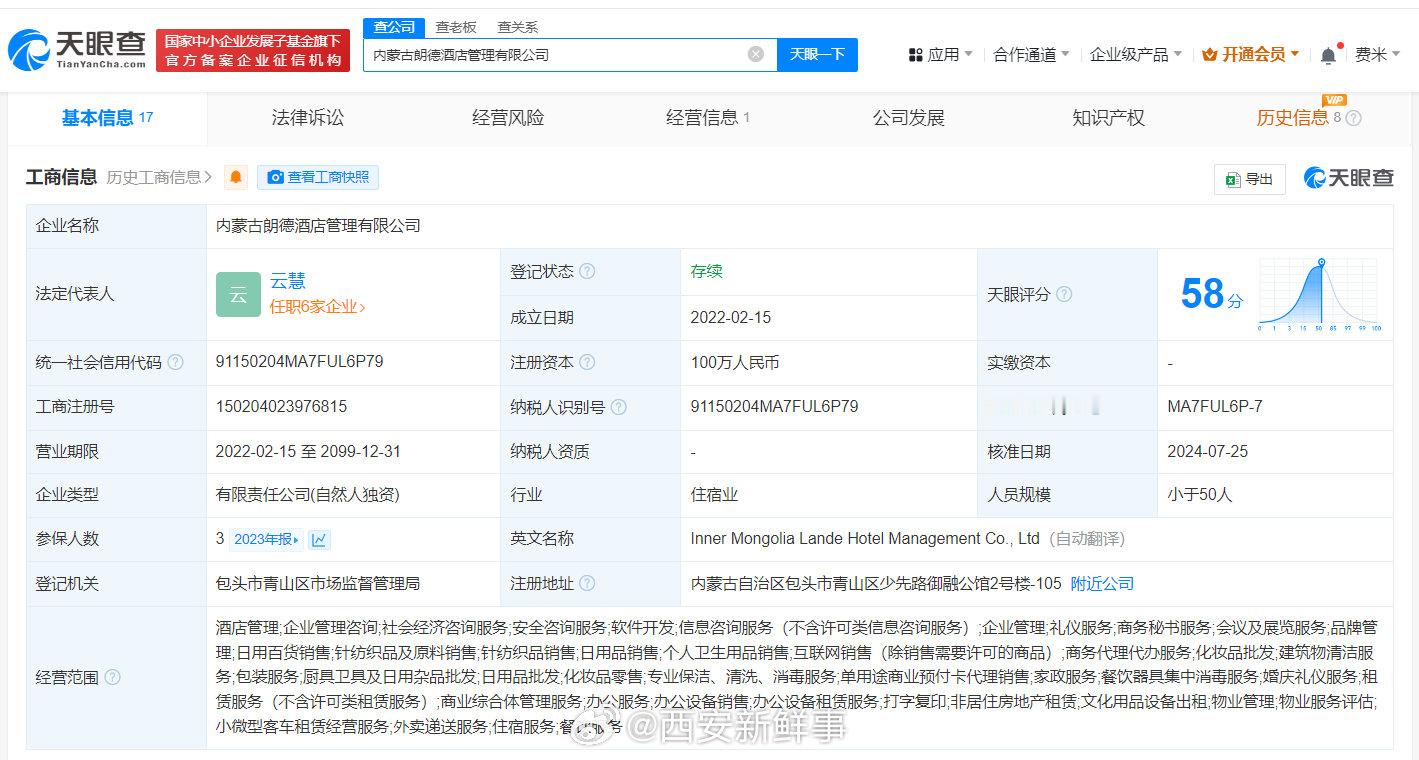The image size is (1419, 760).
Task: Expand the 企业级产品 dropdown
Action: tap(1136, 55)
